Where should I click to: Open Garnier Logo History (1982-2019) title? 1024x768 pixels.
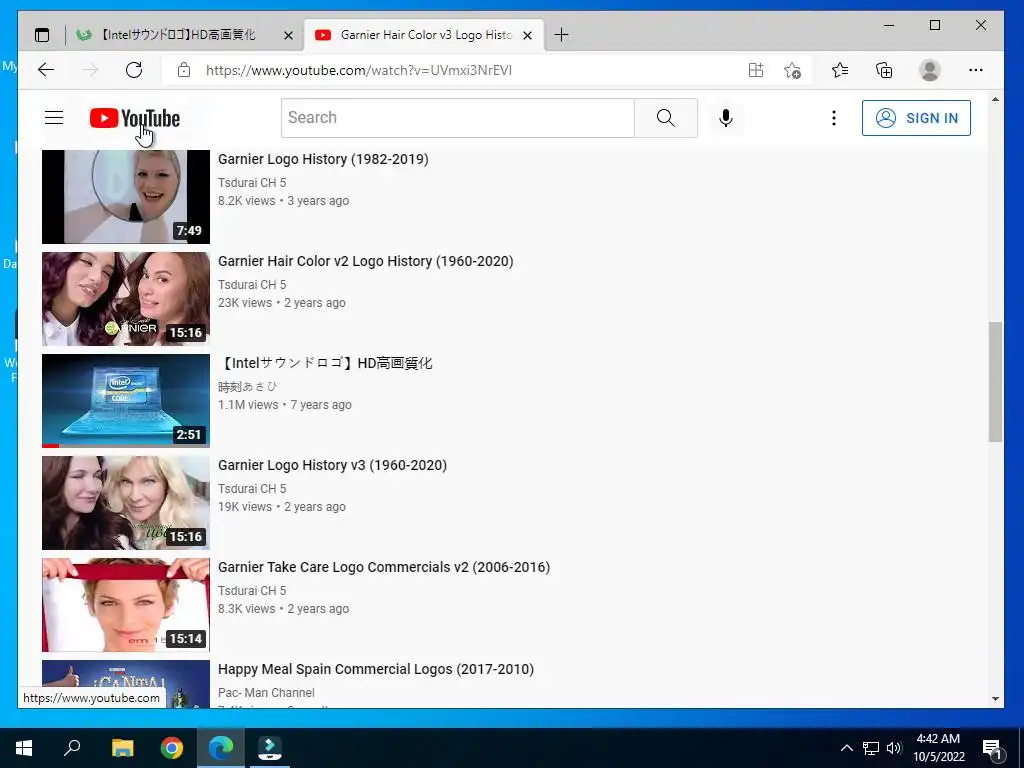323,159
